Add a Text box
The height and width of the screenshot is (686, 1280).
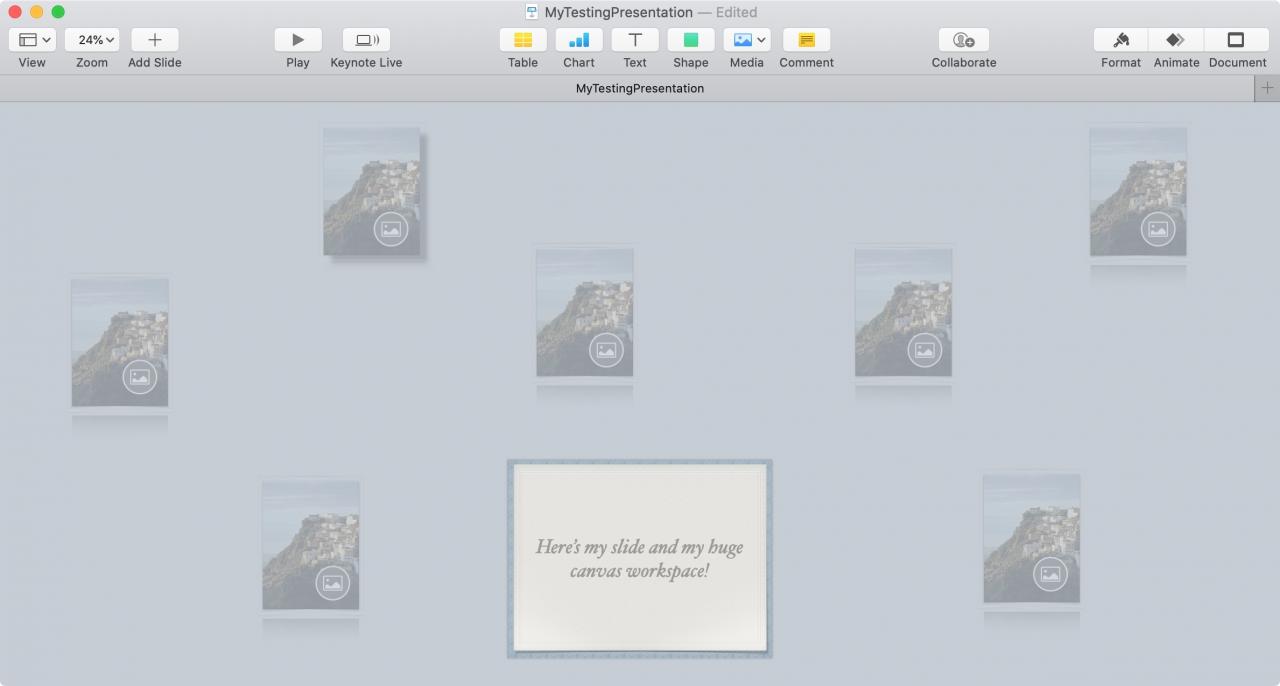[x=635, y=40]
